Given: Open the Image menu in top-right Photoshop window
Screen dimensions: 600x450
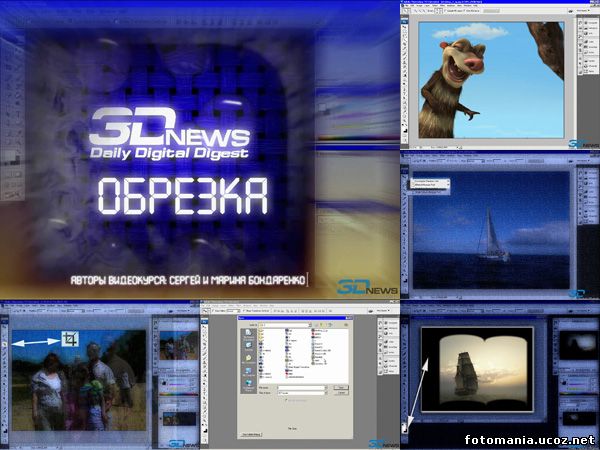Looking at the screenshot, I should (419, 5).
